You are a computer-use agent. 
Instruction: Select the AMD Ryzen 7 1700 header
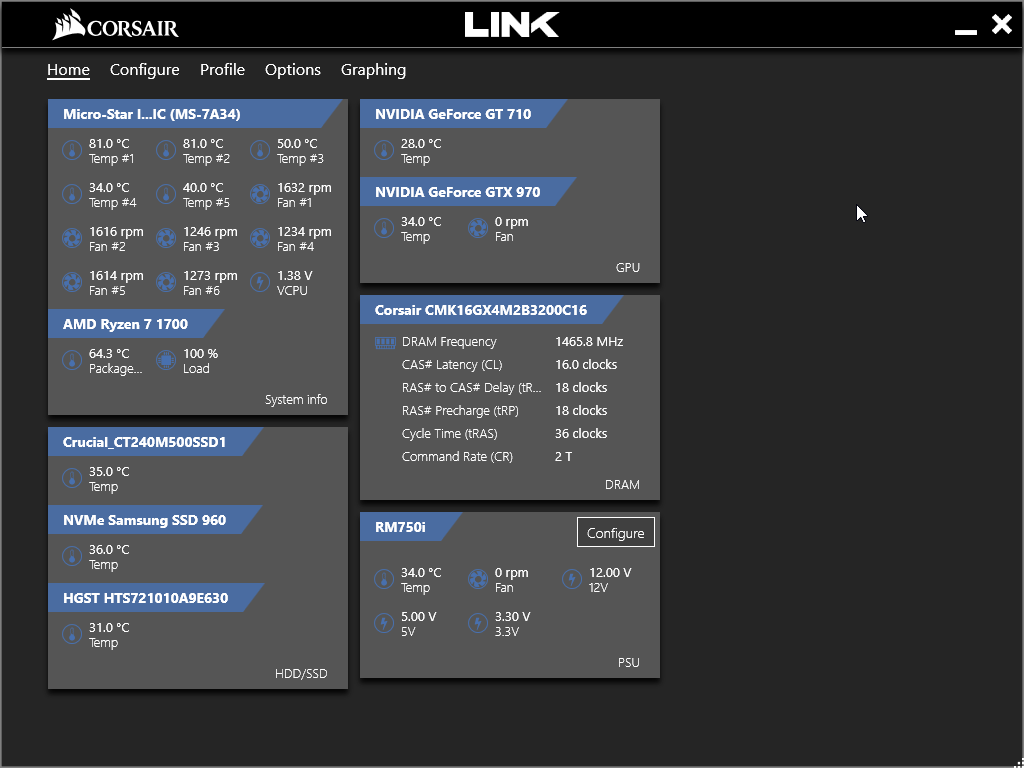136,324
